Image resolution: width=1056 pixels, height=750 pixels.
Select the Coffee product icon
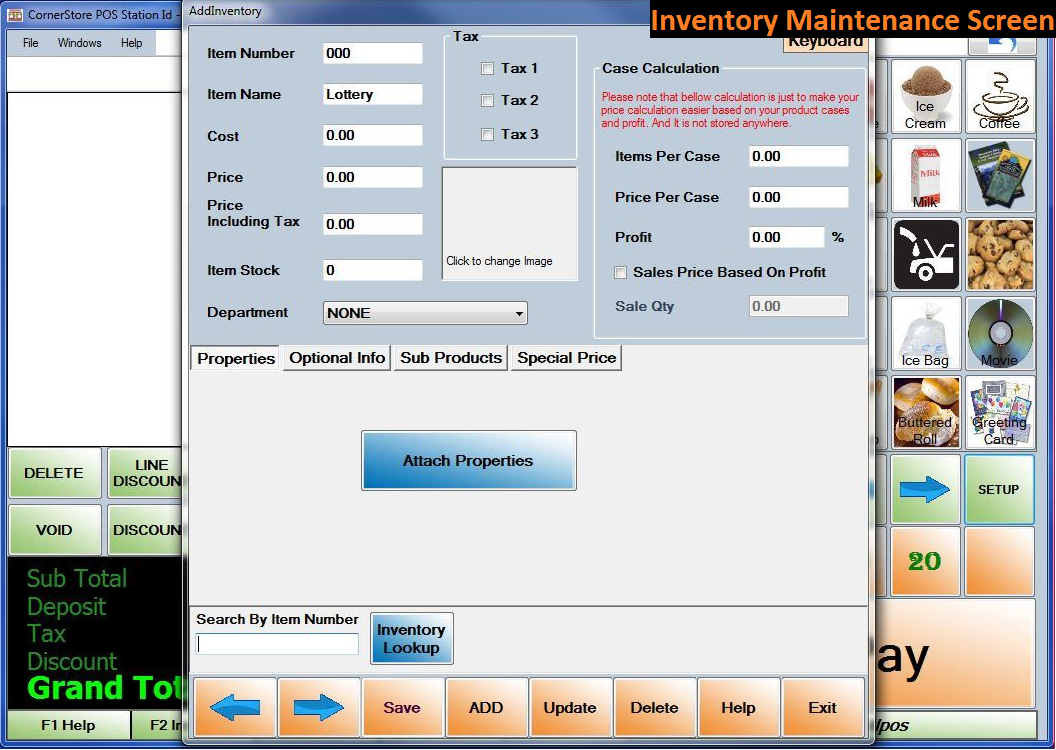(x=999, y=96)
